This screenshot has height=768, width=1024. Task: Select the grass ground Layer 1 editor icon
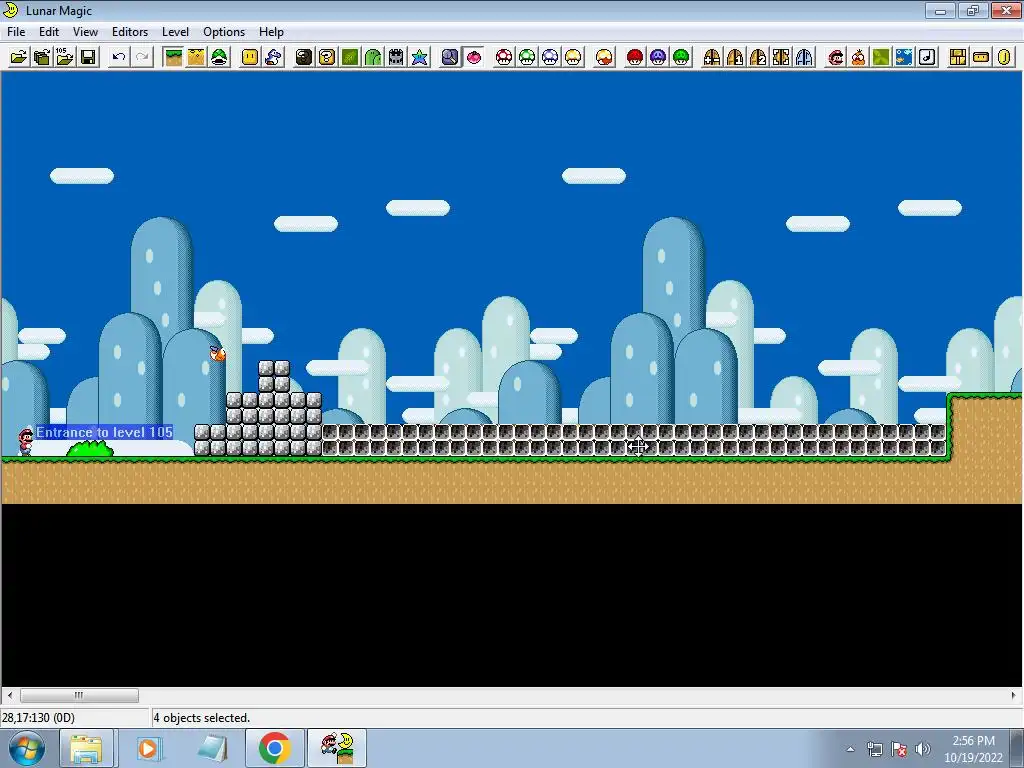click(173, 57)
